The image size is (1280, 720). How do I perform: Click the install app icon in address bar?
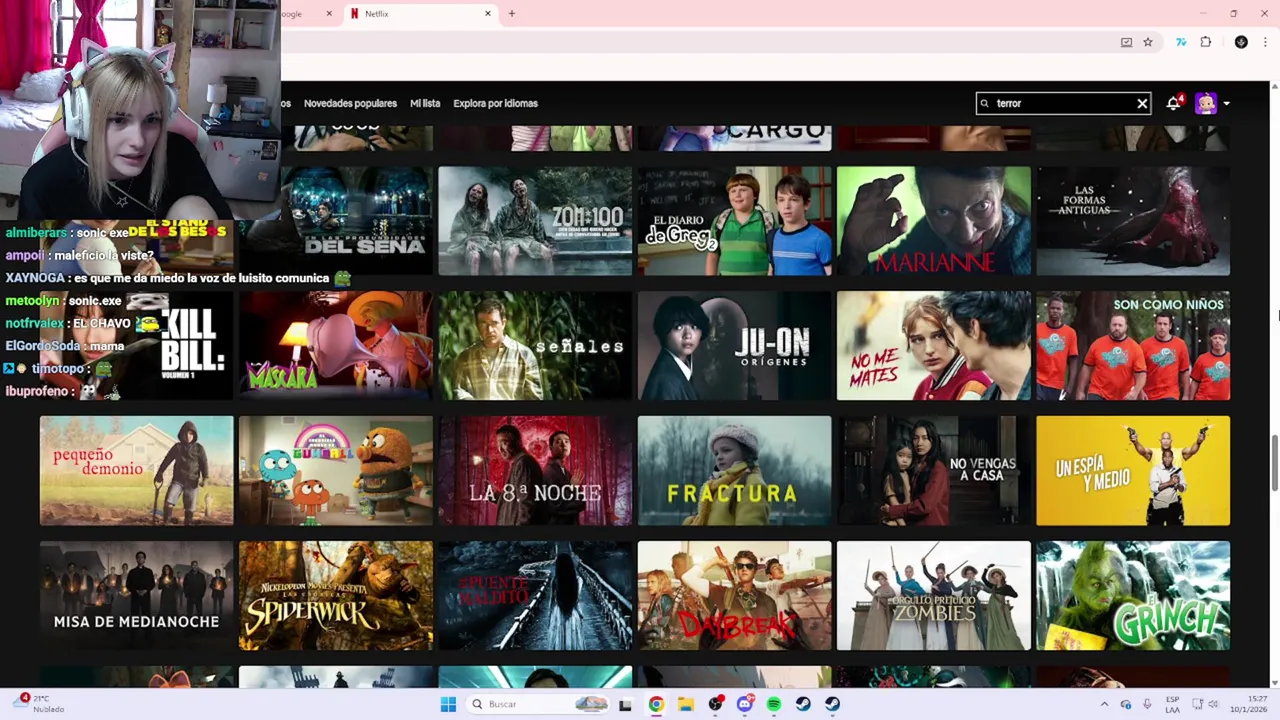[x=1127, y=42]
